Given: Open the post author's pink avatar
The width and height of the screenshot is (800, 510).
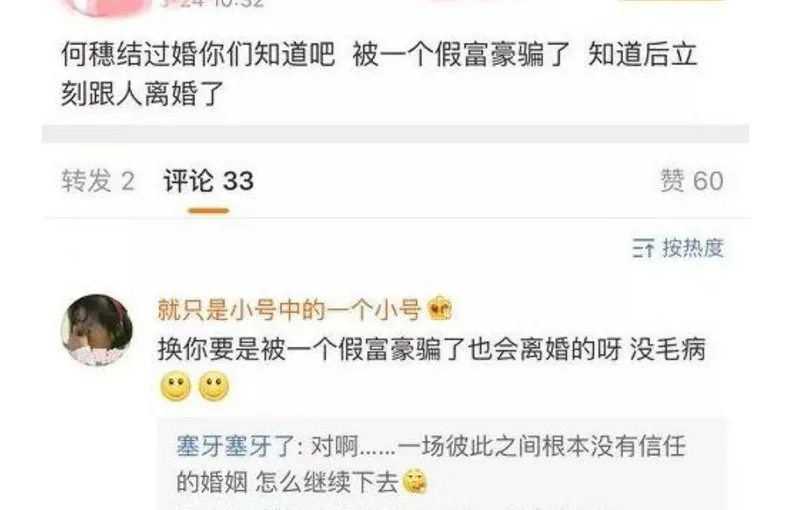Looking at the screenshot, I should [x=106, y=6].
